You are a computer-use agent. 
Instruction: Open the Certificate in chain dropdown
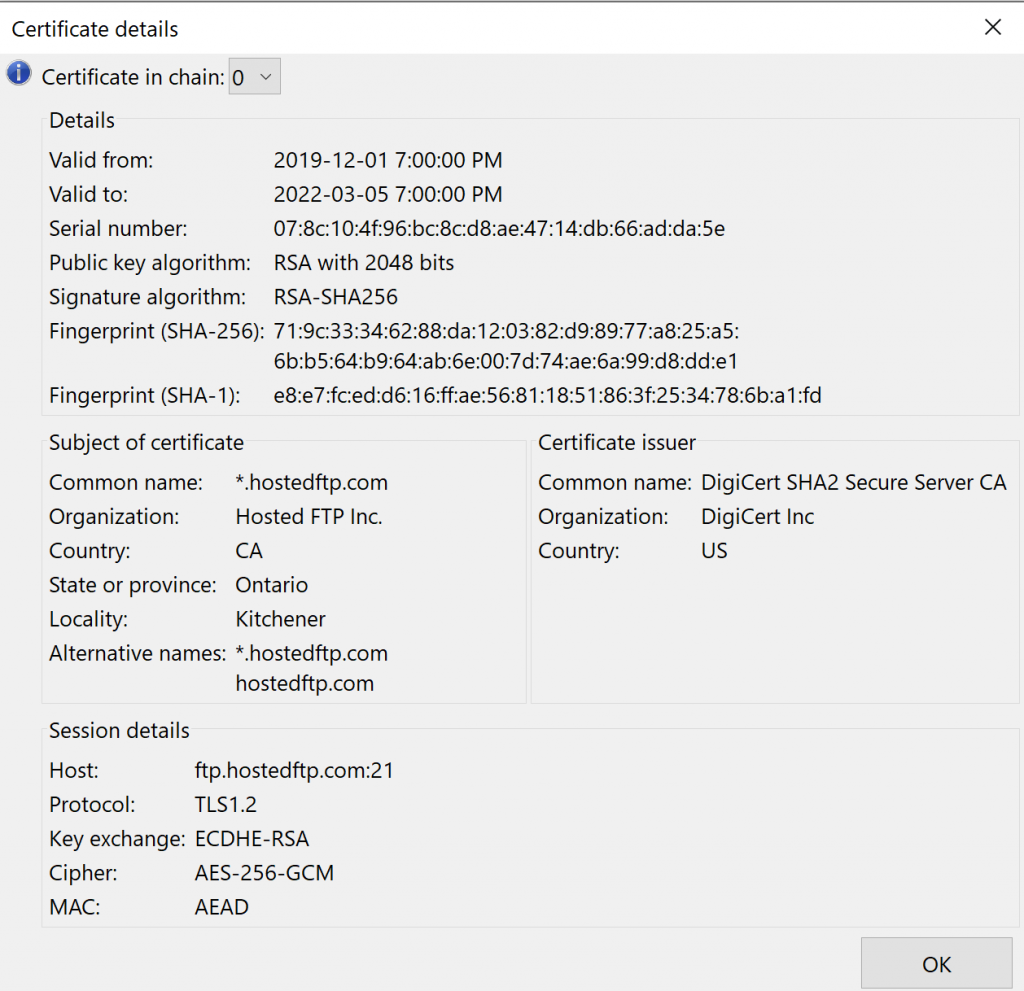255,76
